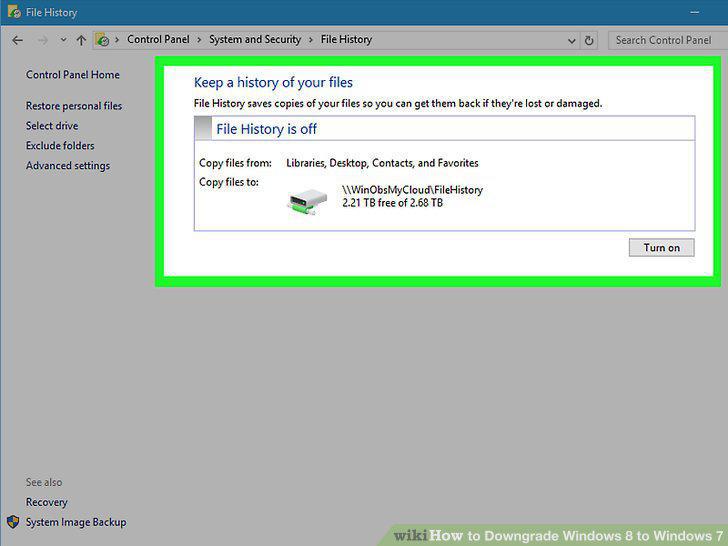728x546 pixels.
Task: Click the File History address bar icon
Action: pos(102,40)
